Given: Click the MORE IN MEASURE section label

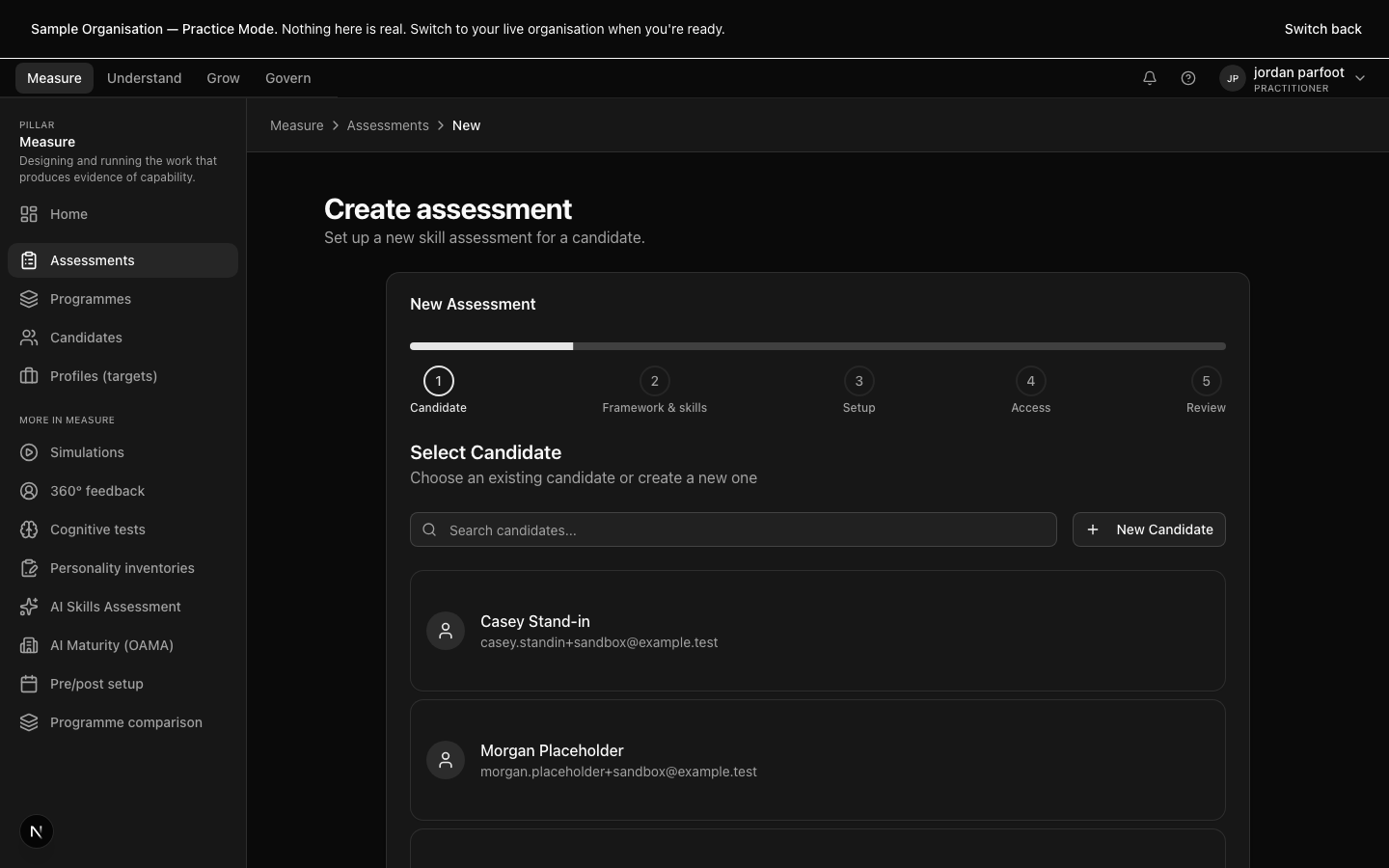Looking at the screenshot, I should 67,420.
